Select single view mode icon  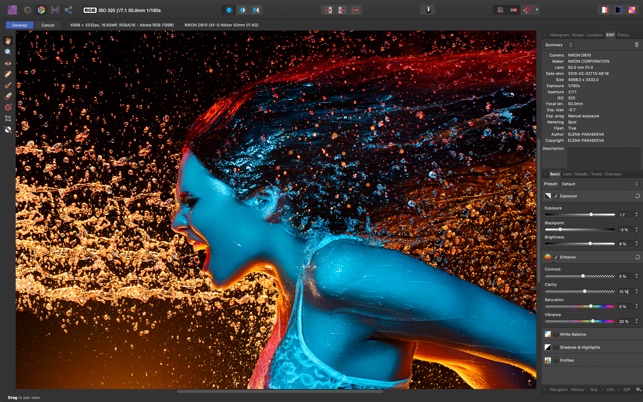click(x=229, y=10)
